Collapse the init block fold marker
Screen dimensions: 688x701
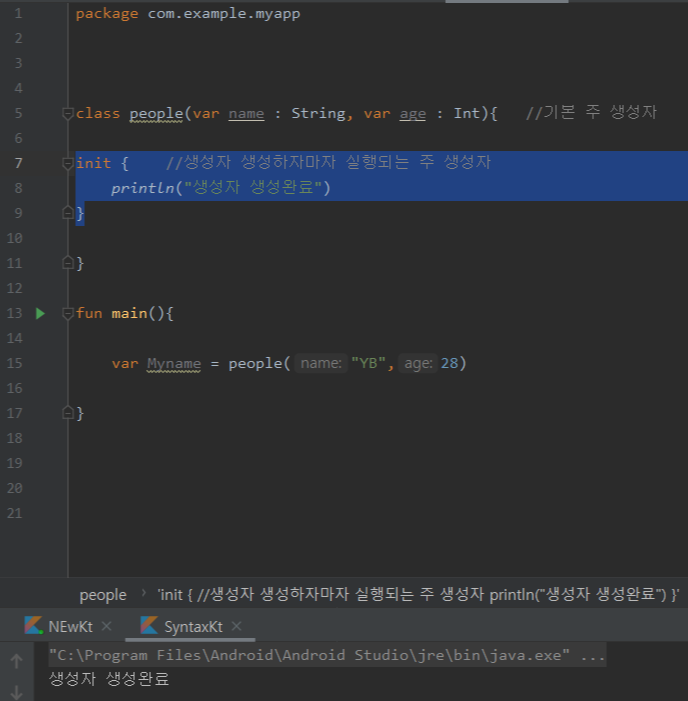click(68, 164)
